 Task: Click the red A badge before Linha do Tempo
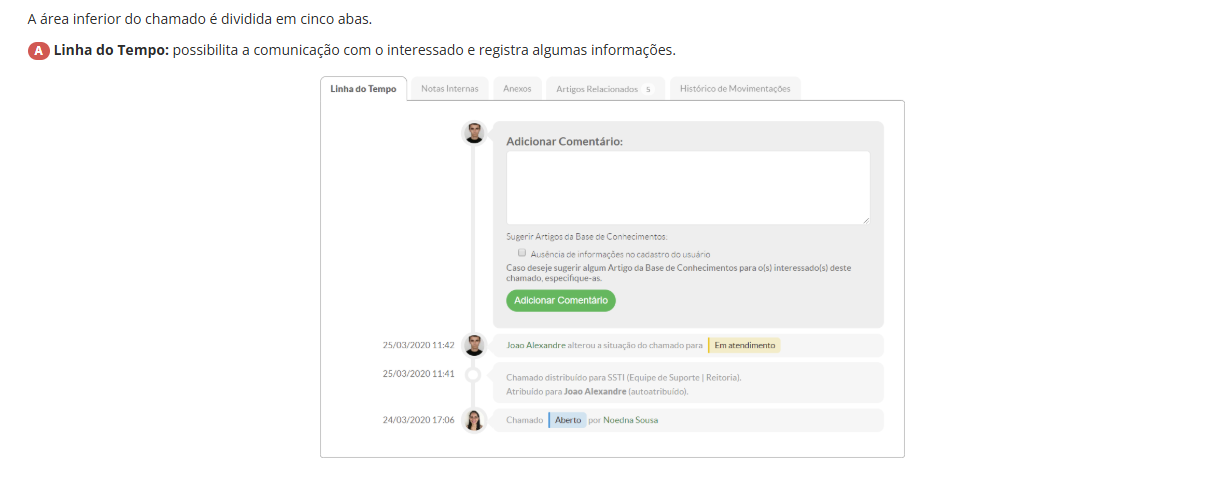(x=39, y=50)
